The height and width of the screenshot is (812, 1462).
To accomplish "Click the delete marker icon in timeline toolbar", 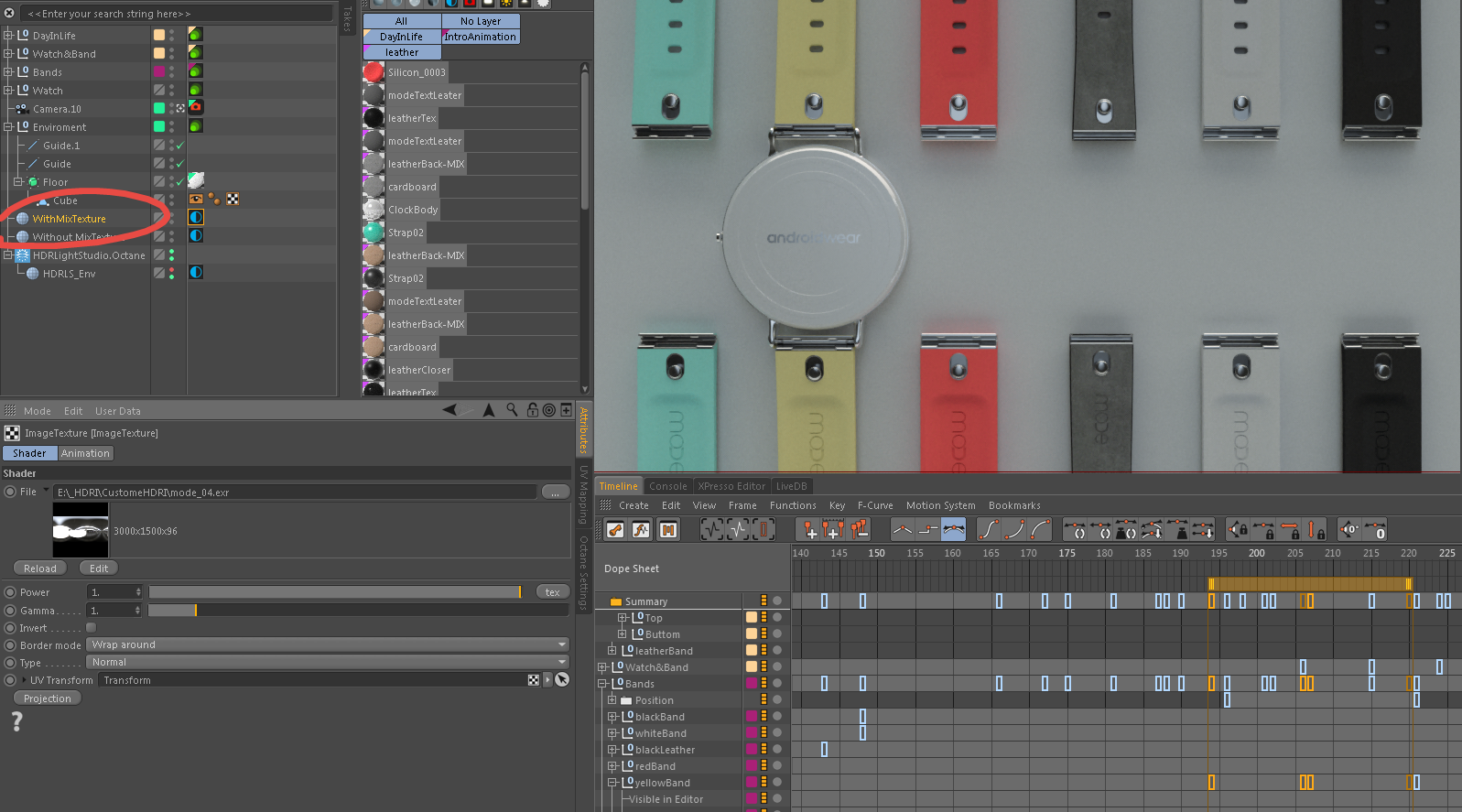I will (859, 529).
